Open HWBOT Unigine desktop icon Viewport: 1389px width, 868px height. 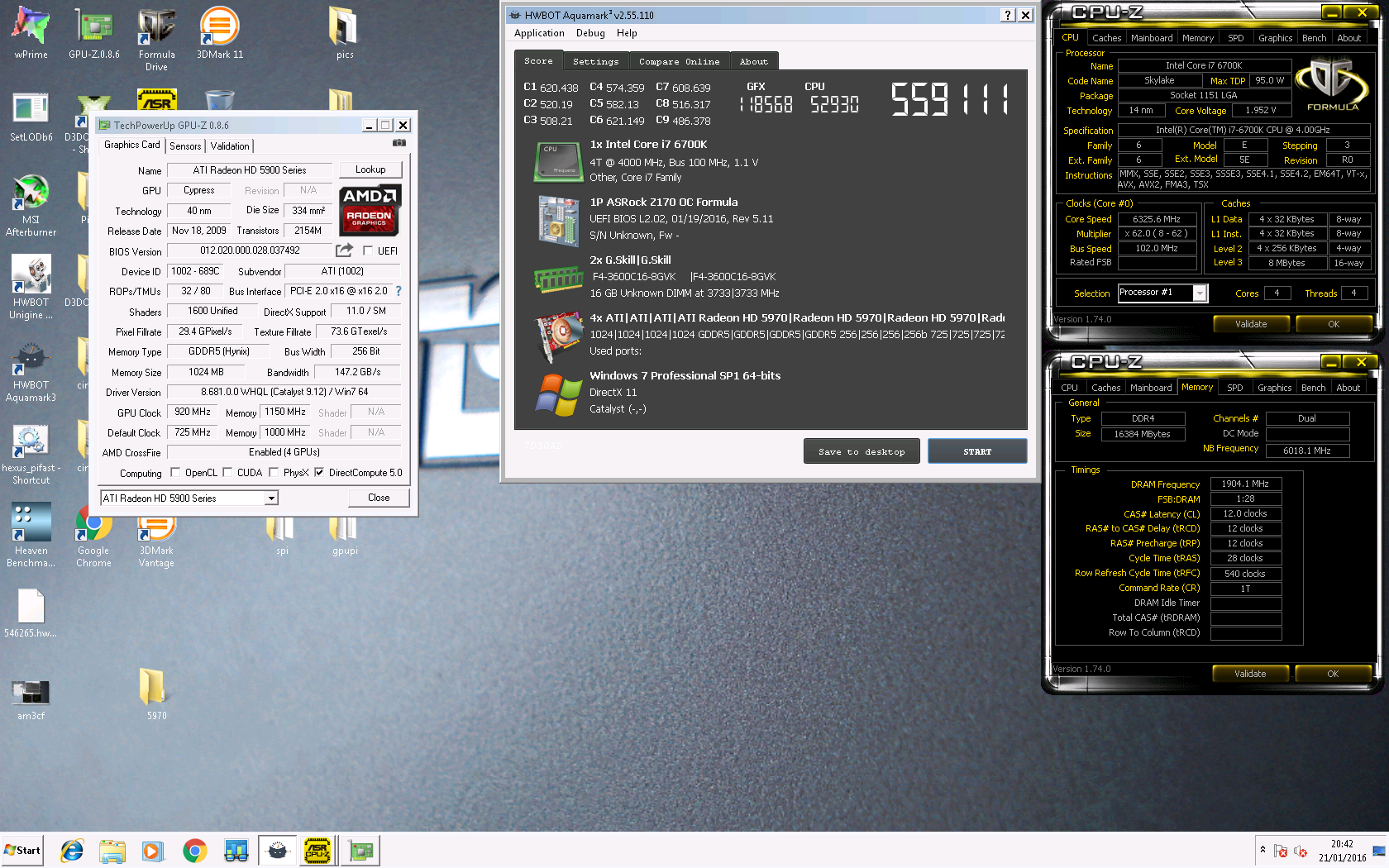tap(31, 288)
